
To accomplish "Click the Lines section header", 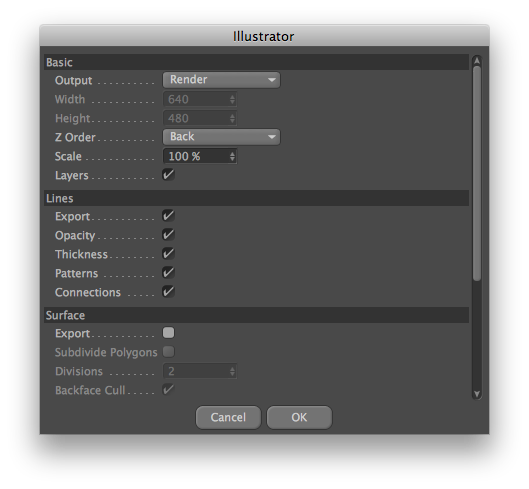I will click(256, 198).
